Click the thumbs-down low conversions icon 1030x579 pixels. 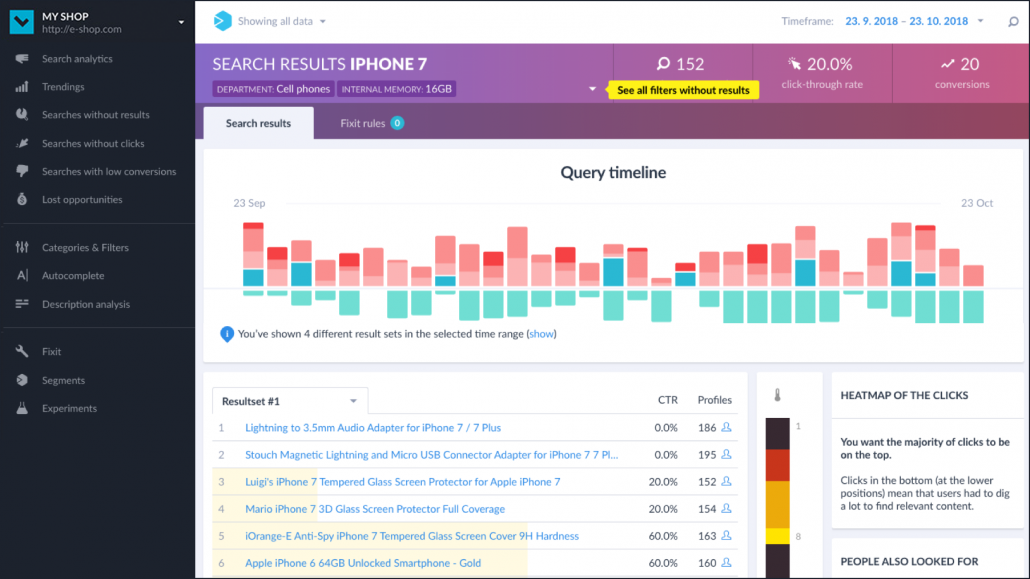(x=22, y=172)
